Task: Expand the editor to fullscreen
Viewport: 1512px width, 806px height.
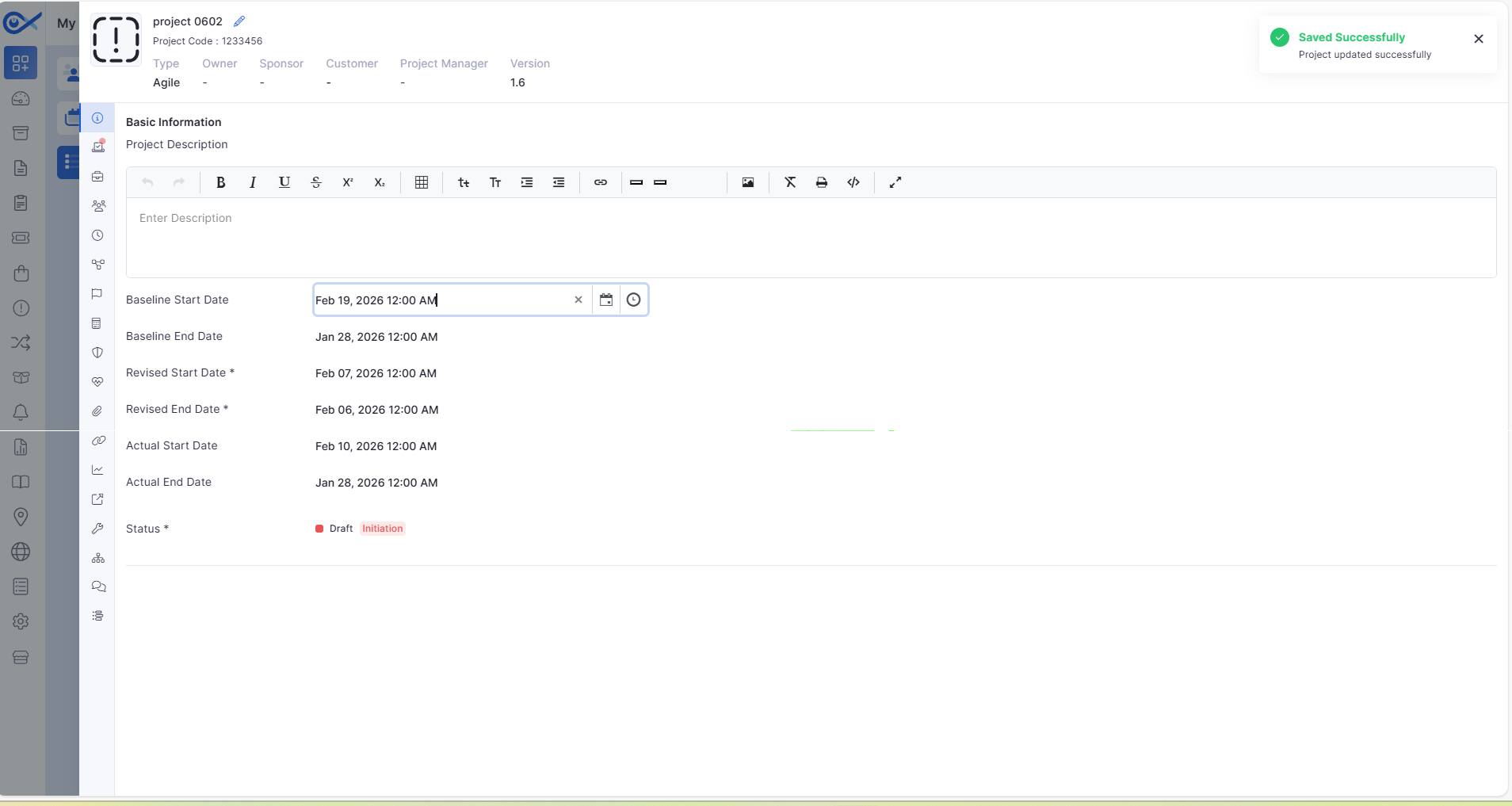Action: coord(895,182)
